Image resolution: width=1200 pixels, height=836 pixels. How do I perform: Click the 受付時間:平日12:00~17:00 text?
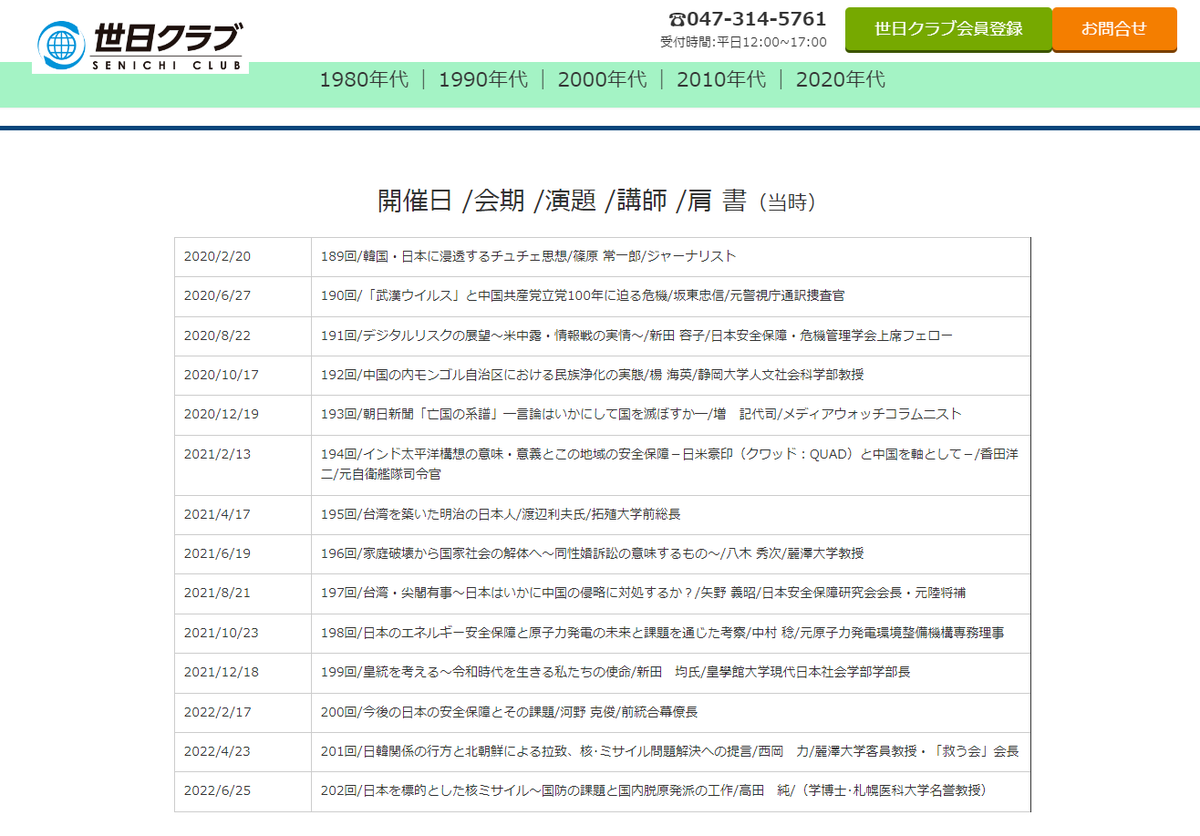coord(743,42)
